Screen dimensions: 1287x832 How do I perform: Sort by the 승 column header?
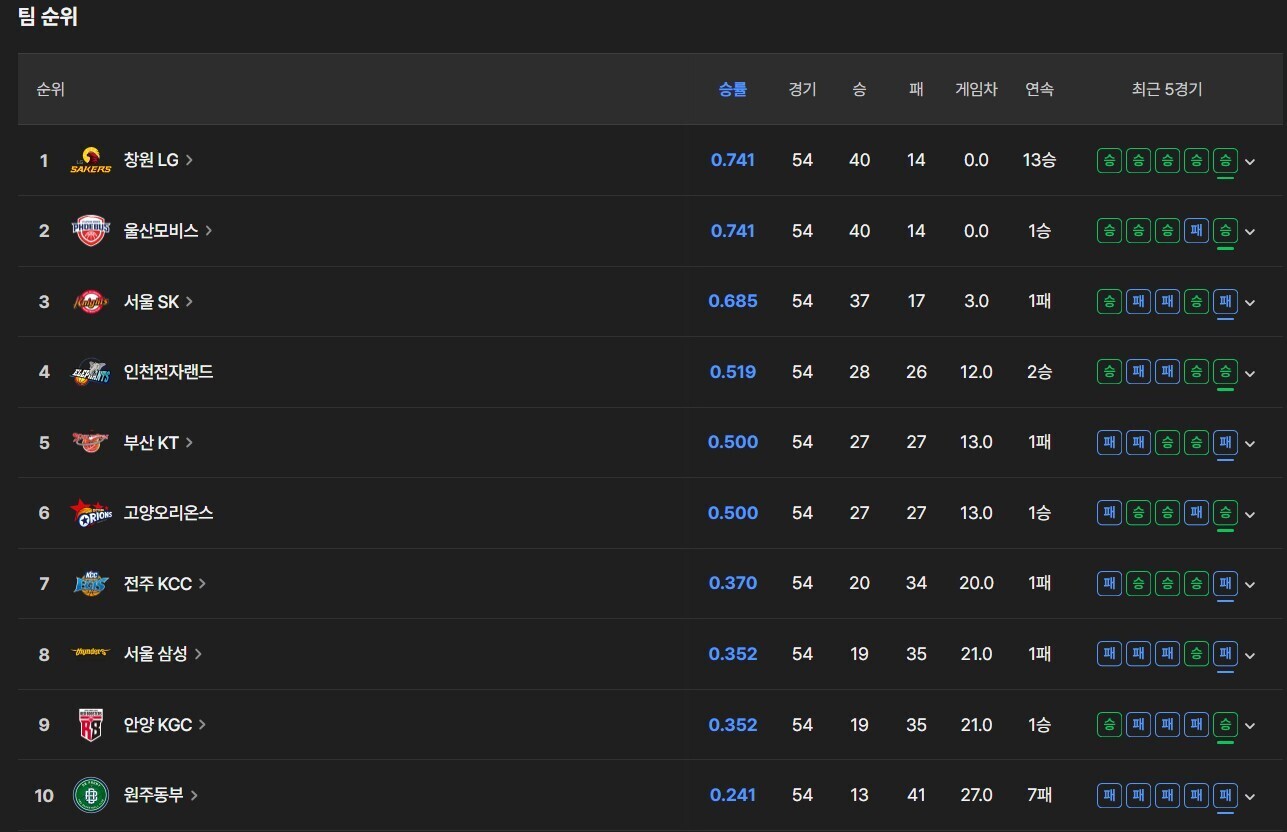[x=859, y=89]
